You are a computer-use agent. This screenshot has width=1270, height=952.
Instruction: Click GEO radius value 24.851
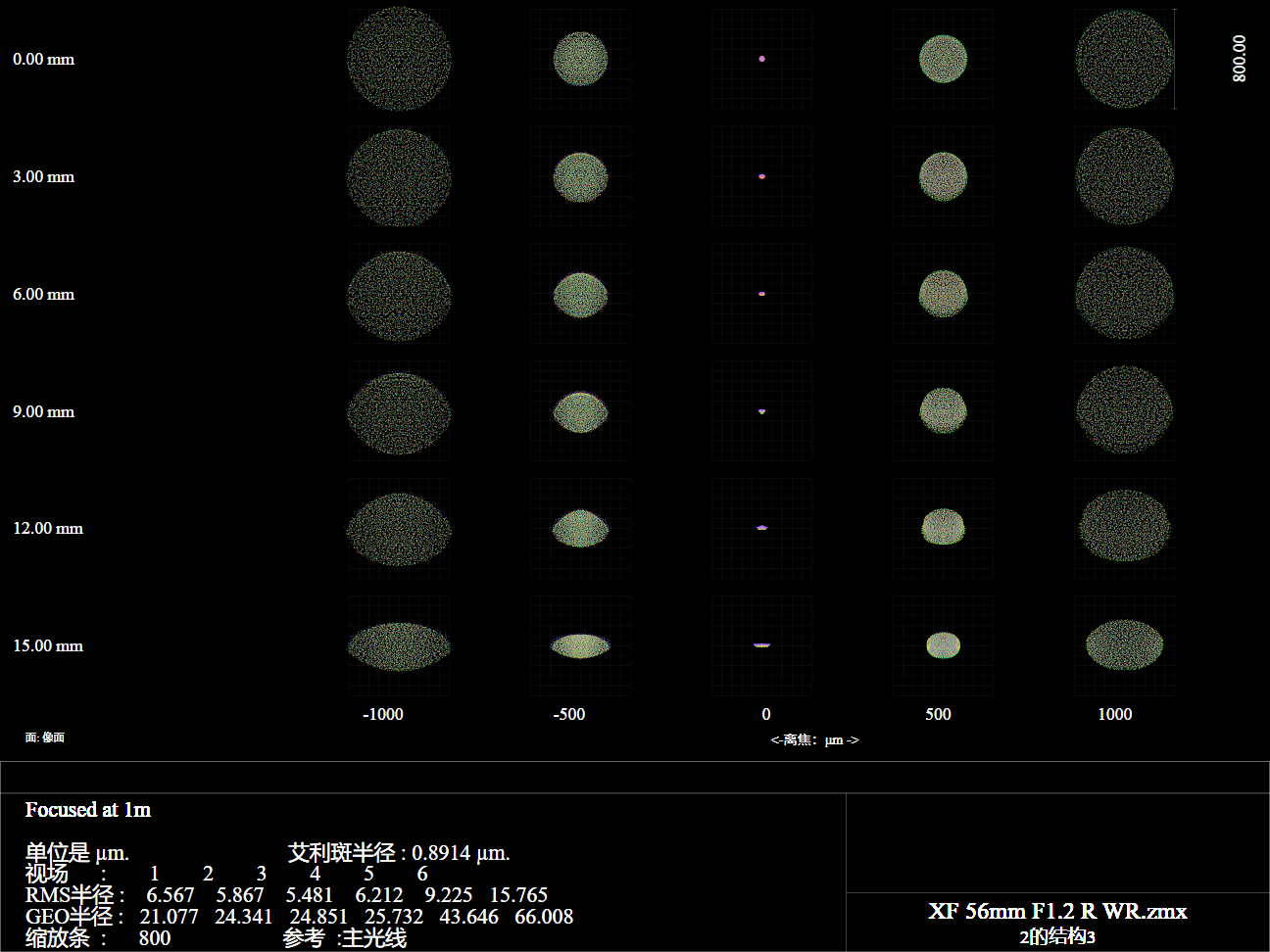[318, 917]
